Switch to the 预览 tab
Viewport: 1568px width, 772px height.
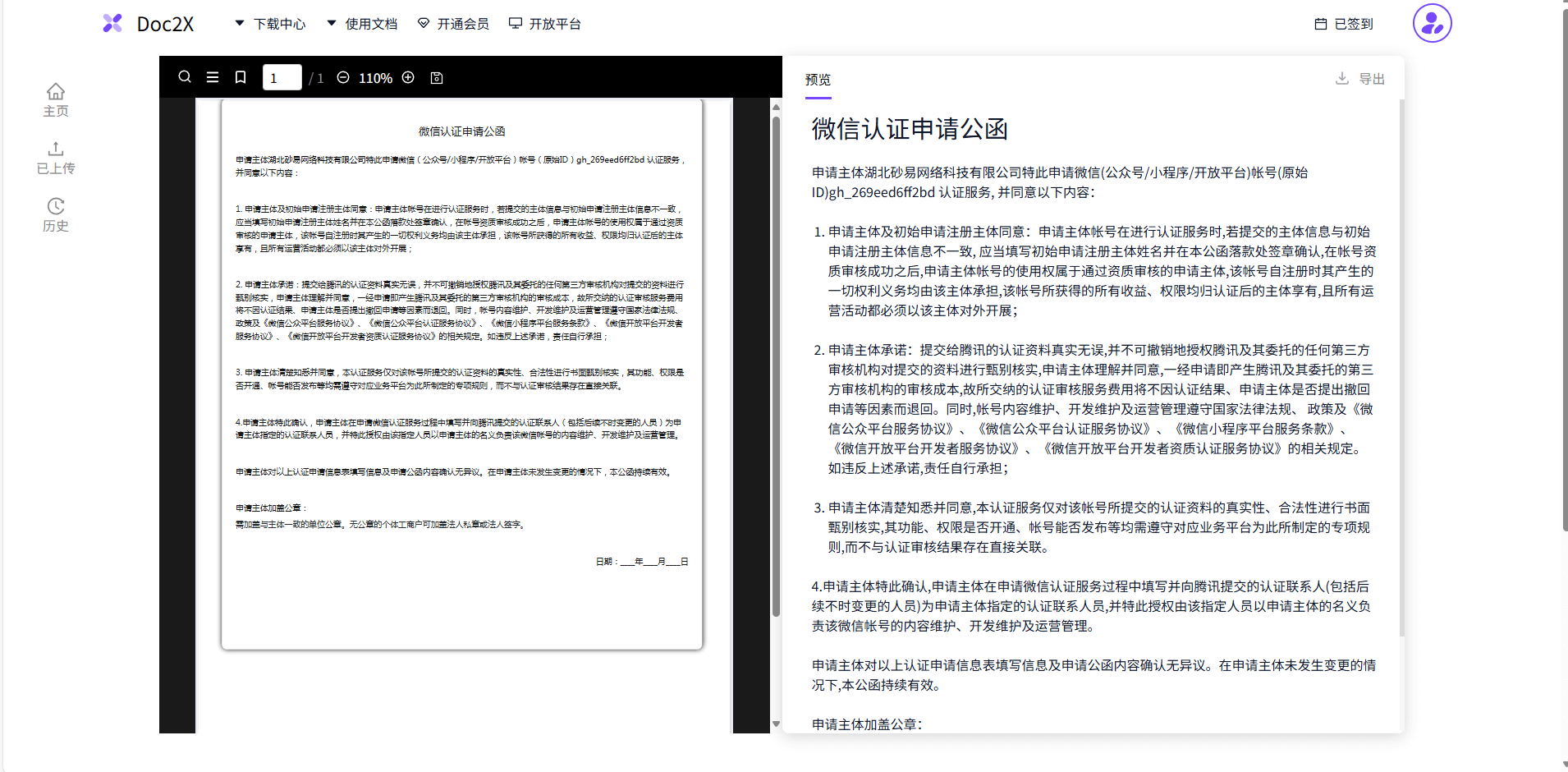click(x=818, y=80)
